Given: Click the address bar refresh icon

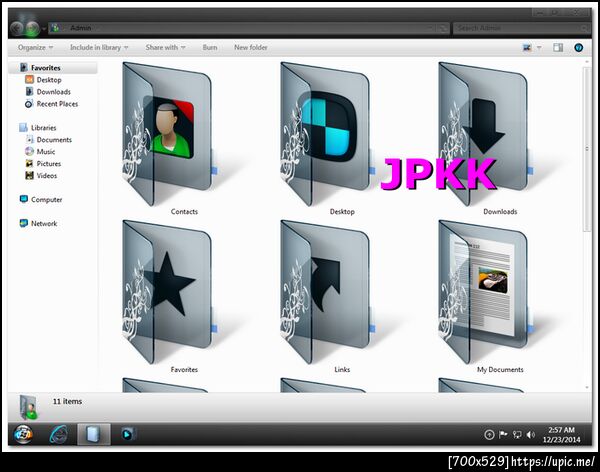Looking at the screenshot, I should [x=443, y=28].
